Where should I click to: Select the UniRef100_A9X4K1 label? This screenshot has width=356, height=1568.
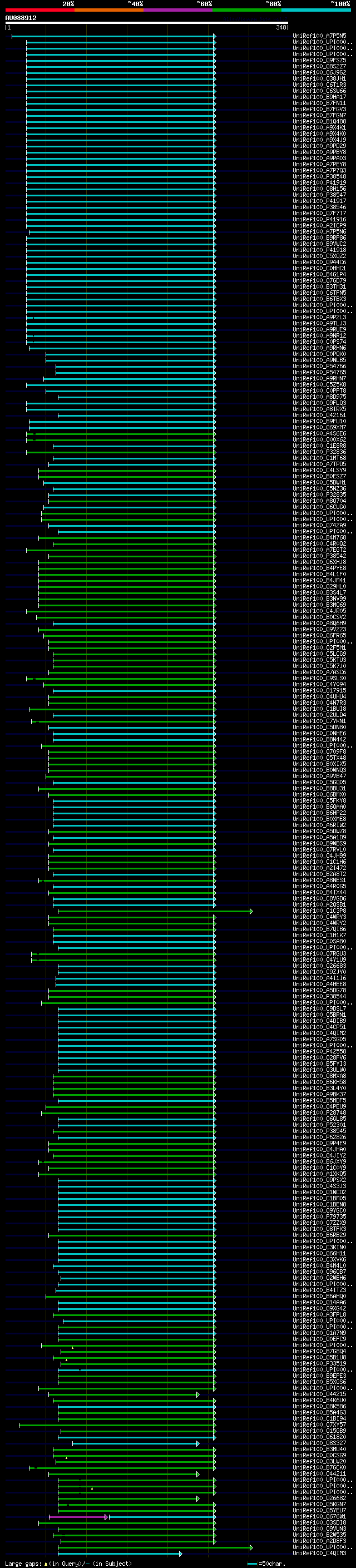(319, 128)
